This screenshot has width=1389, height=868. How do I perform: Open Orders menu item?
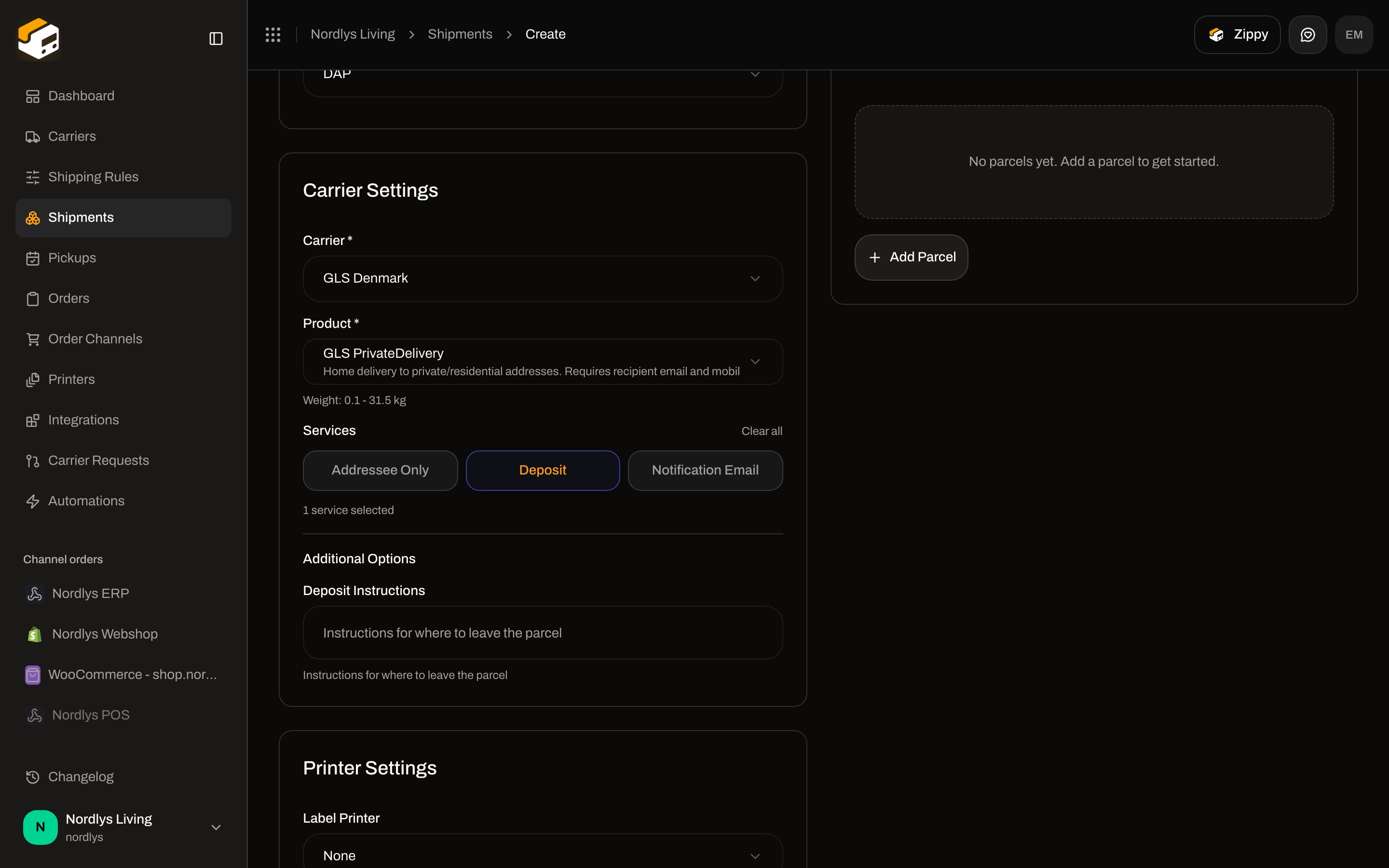pos(123,298)
